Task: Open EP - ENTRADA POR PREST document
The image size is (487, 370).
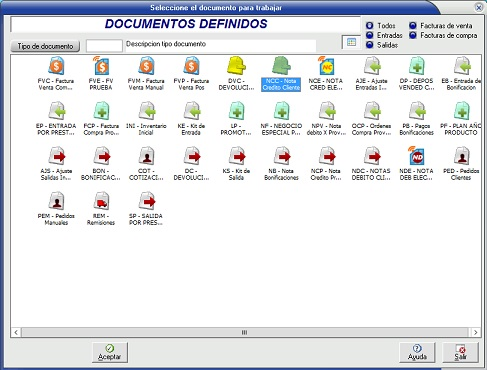Action: 56,111
